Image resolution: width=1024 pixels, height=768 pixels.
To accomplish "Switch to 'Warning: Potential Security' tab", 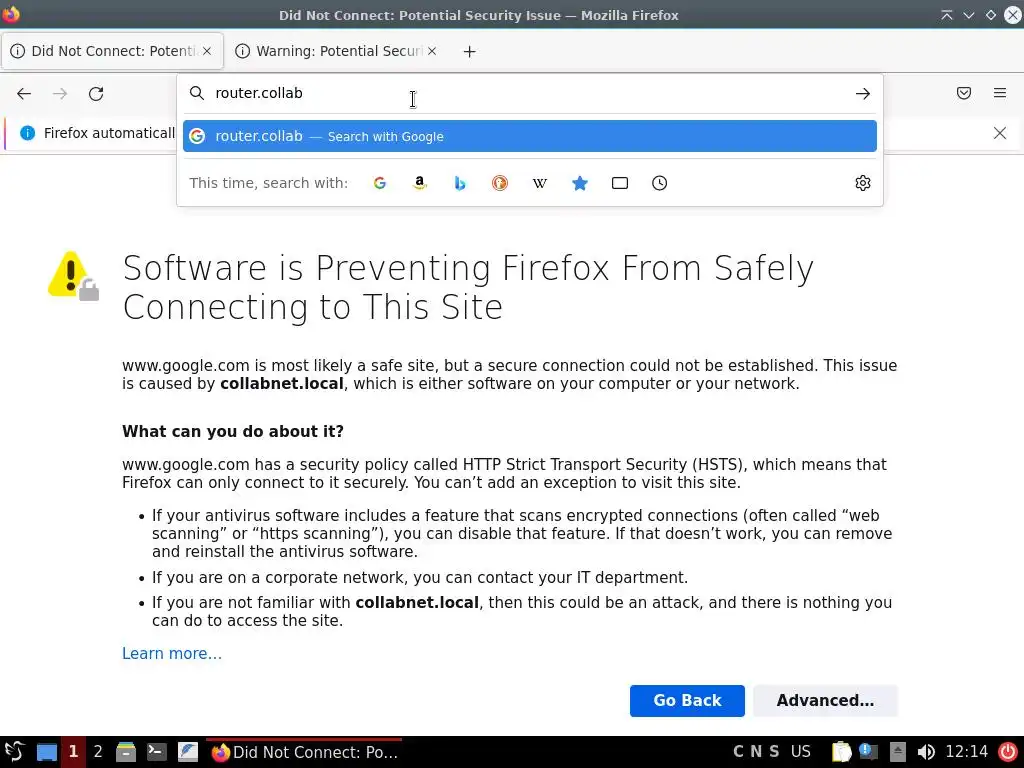I will (x=336, y=51).
